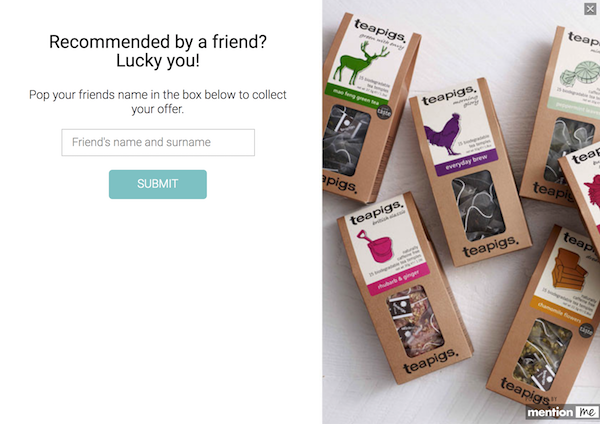Close the referral popup with the X
Image resolution: width=600 pixels, height=424 pixels.
(x=590, y=9)
